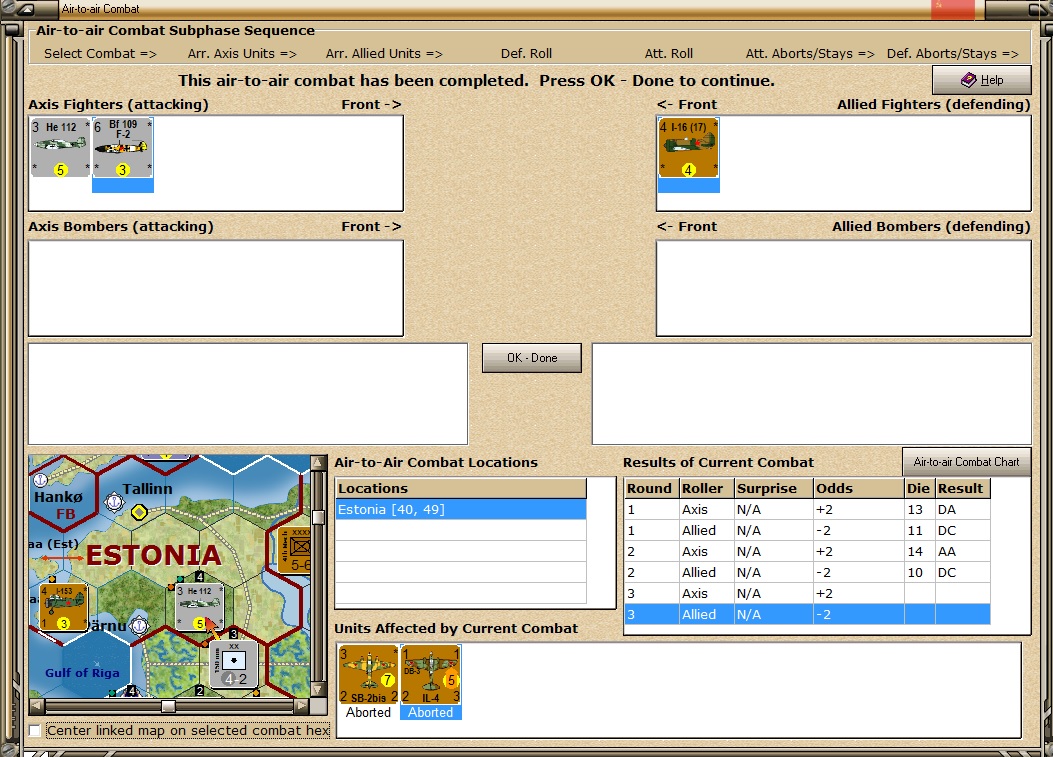Click the Roller column header
Image resolution: width=1053 pixels, height=757 pixels.
point(706,488)
